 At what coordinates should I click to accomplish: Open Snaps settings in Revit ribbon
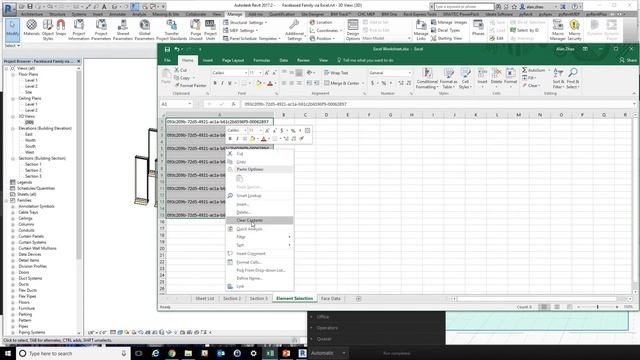pyautogui.click(x=61, y=28)
